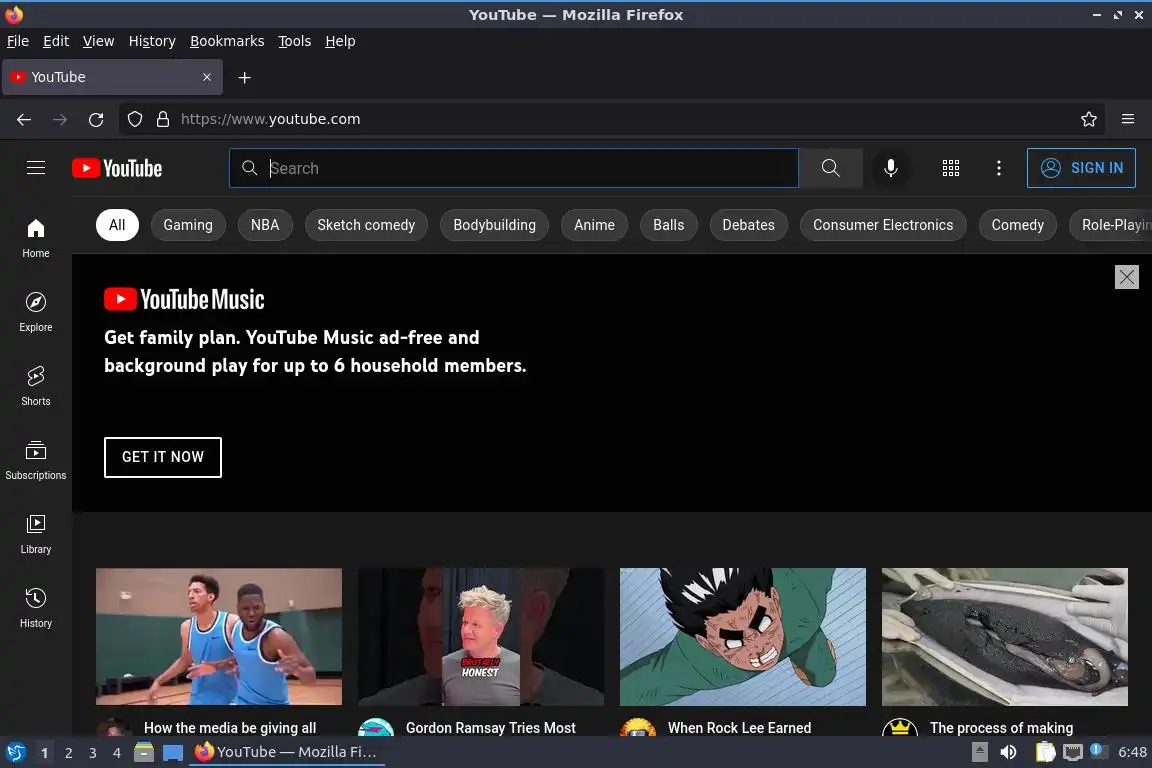Viewport: 1152px width, 768px height.
Task: Open Firefox application menu
Action: (x=1128, y=119)
